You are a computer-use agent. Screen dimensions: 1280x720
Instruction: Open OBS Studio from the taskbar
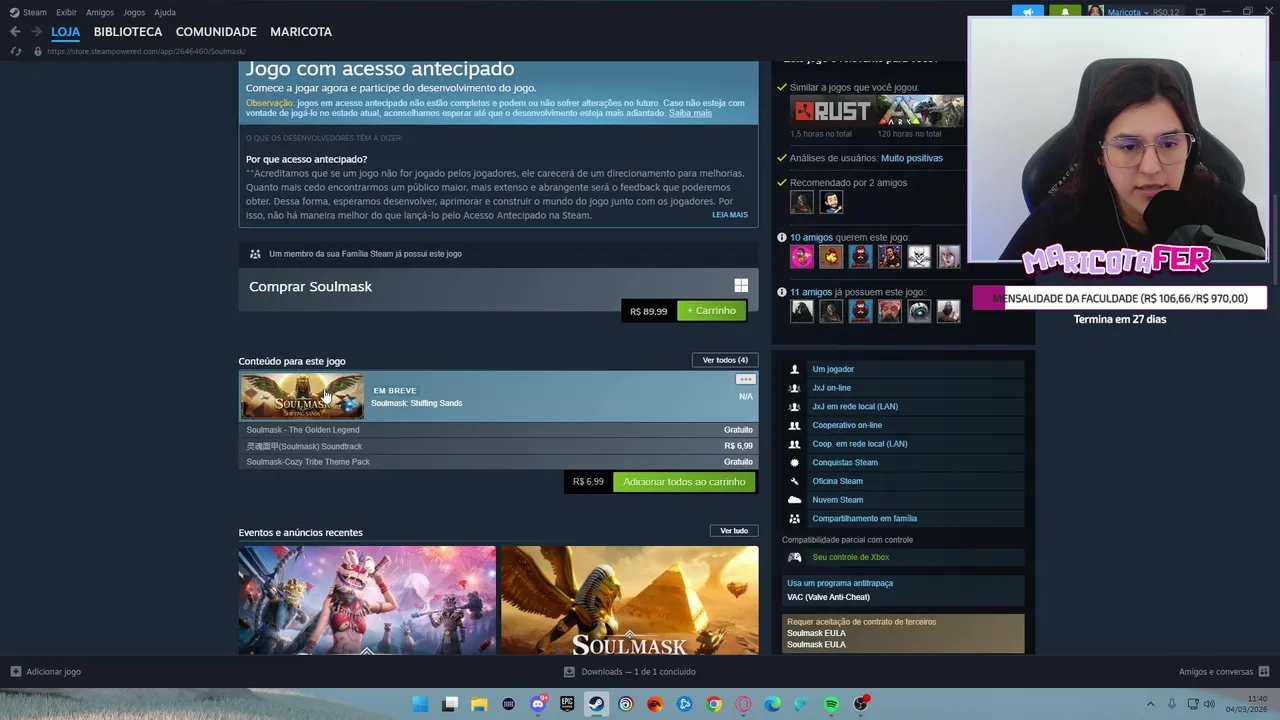coord(860,704)
